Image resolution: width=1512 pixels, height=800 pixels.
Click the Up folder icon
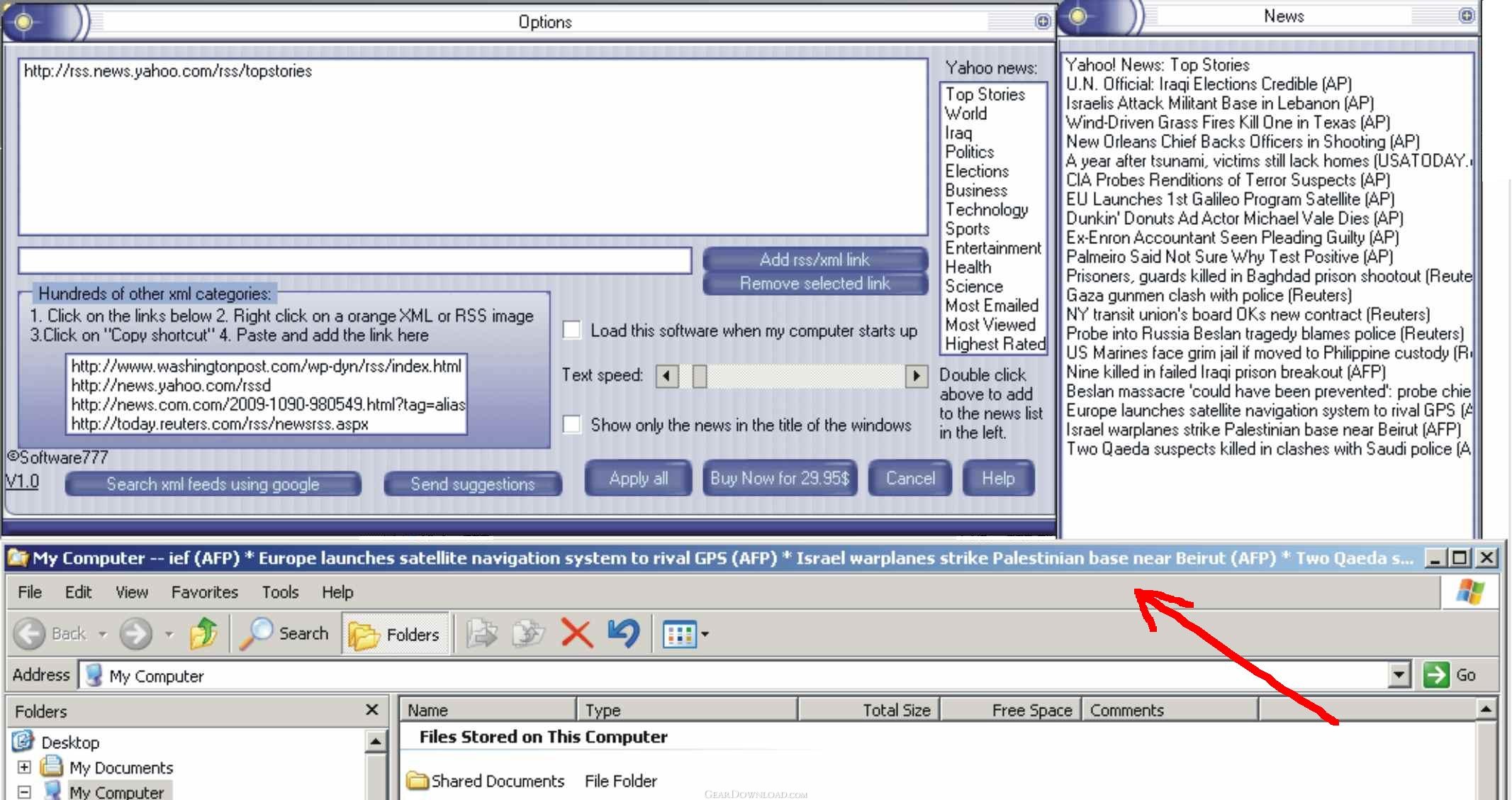click(203, 633)
